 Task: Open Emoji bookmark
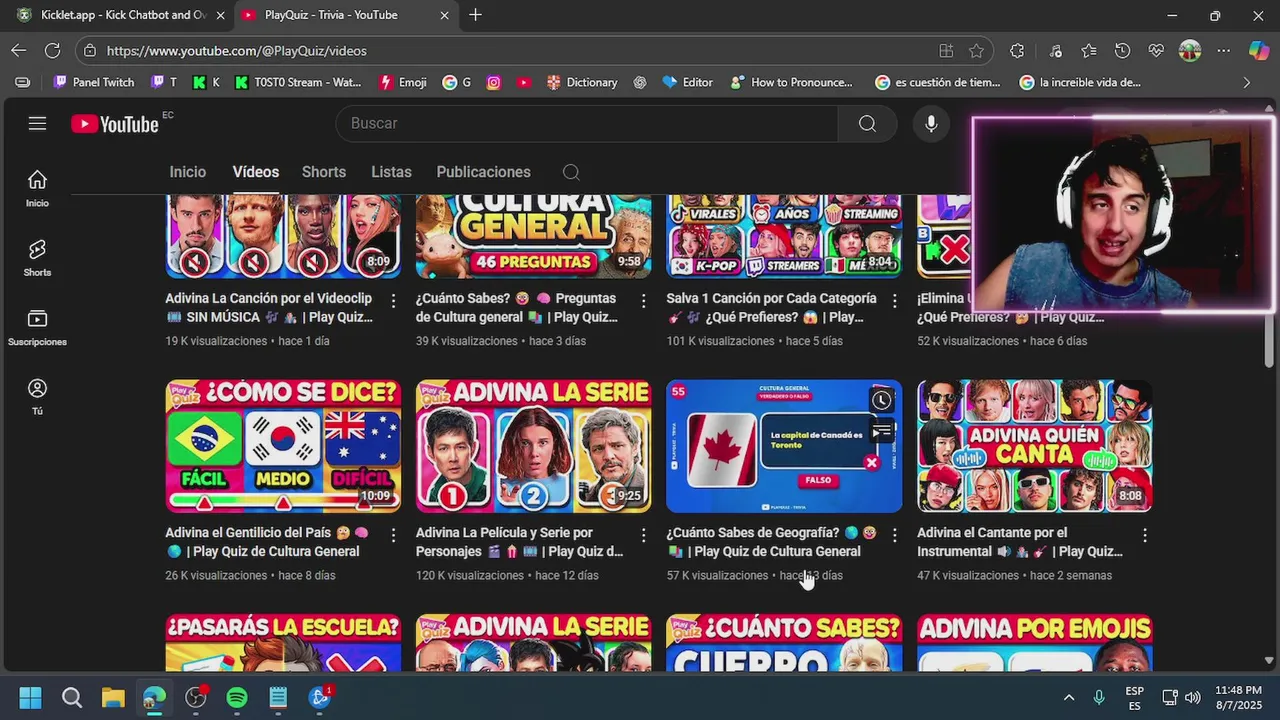[403, 83]
